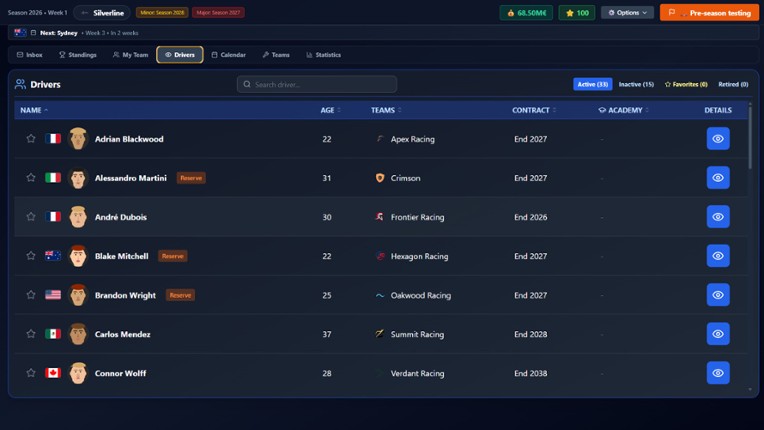
Task: Open the Options dropdown
Action: click(x=627, y=13)
